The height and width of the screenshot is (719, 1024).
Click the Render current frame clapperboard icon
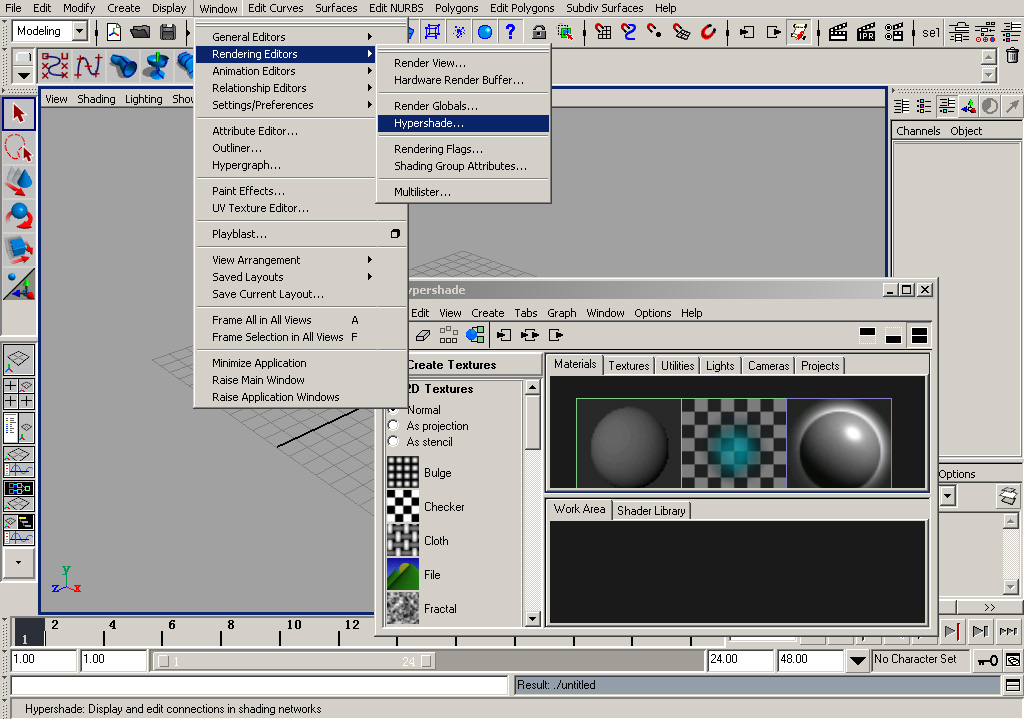(838, 31)
